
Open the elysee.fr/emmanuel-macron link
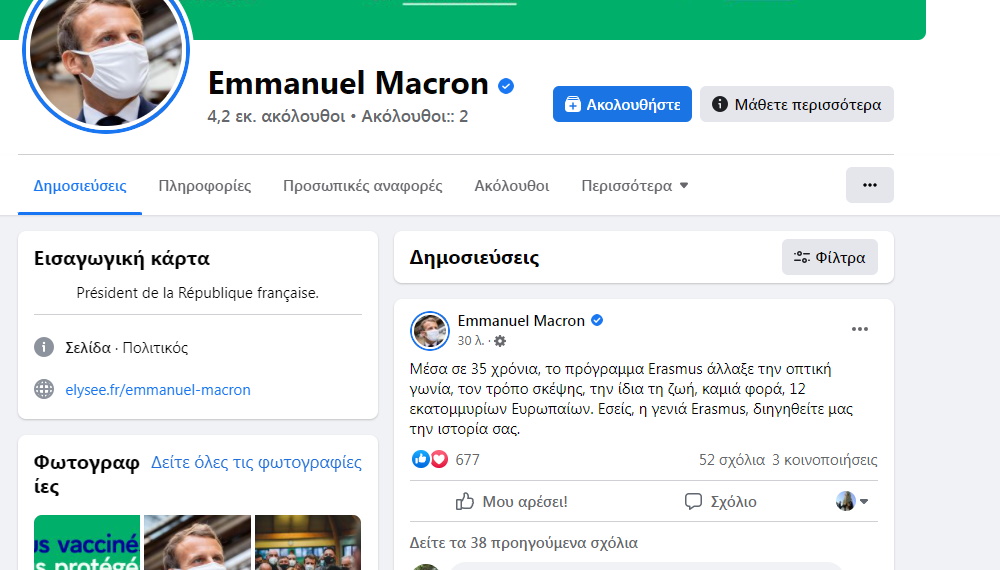(x=158, y=390)
